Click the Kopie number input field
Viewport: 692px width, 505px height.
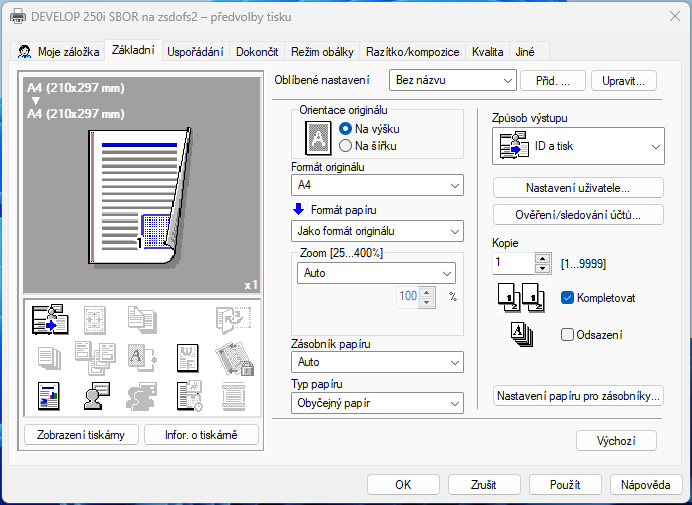point(513,264)
